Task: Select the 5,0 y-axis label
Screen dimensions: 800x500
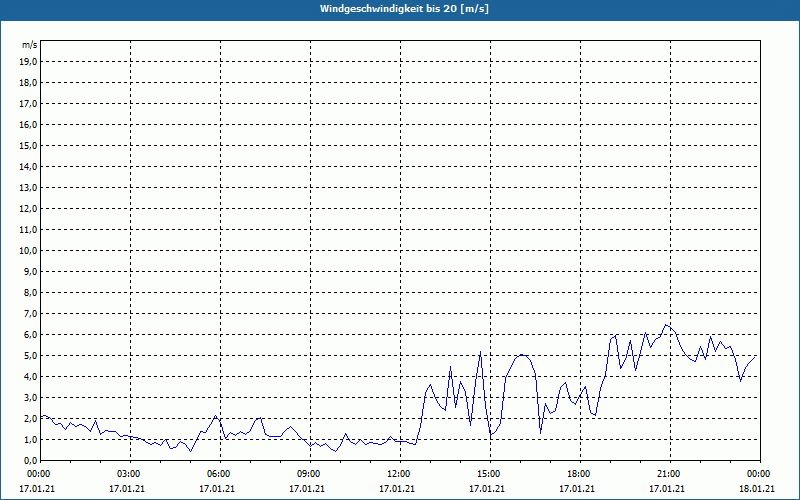Action: click(30, 356)
